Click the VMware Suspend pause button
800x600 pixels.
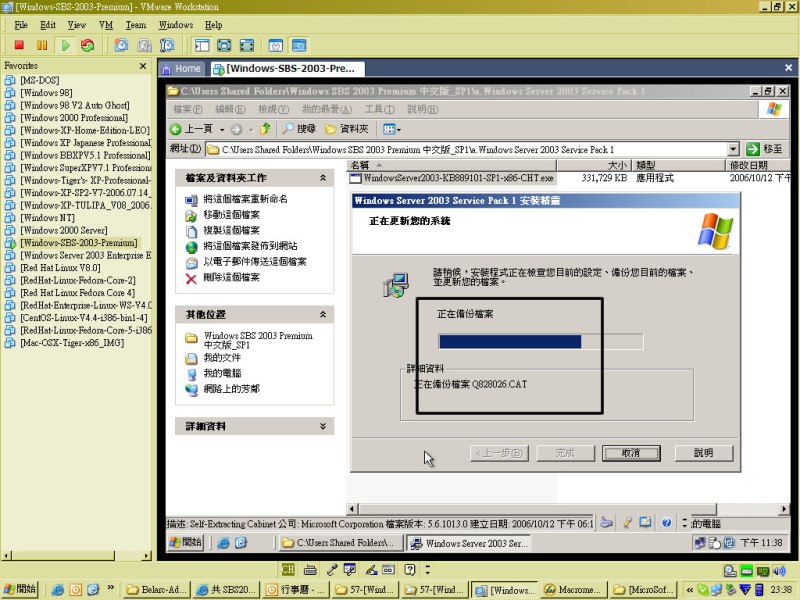point(42,45)
